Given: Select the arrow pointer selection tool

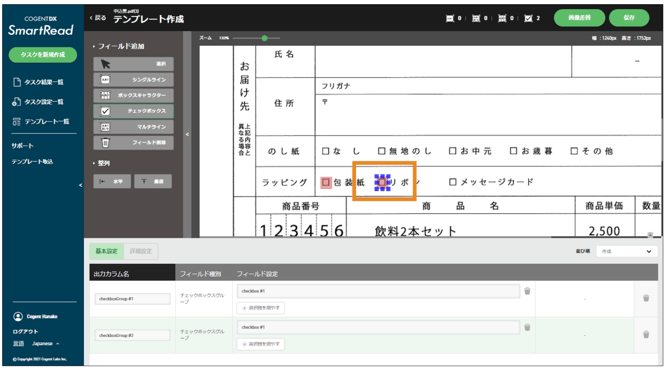Looking at the screenshot, I should coord(133,64).
